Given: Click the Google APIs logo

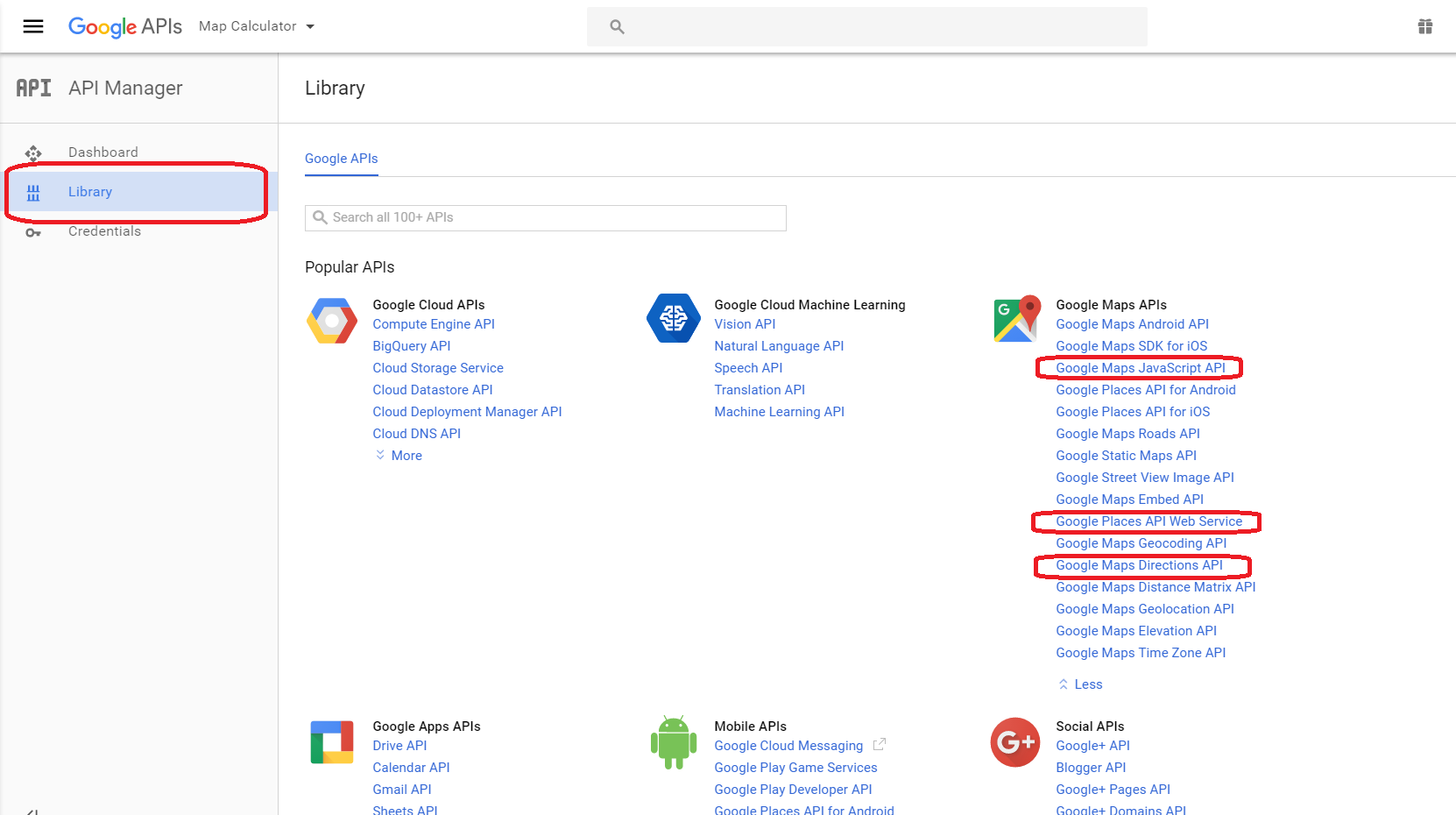Looking at the screenshot, I should coord(125,26).
